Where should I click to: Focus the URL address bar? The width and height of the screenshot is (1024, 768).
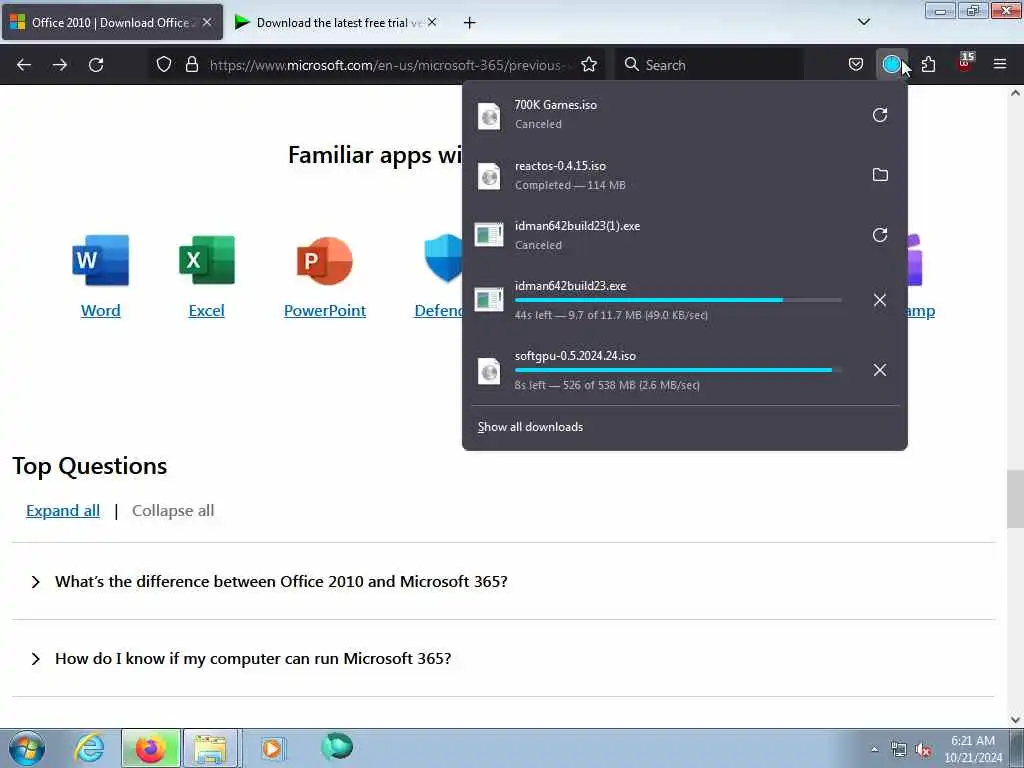tap(391, 65)
